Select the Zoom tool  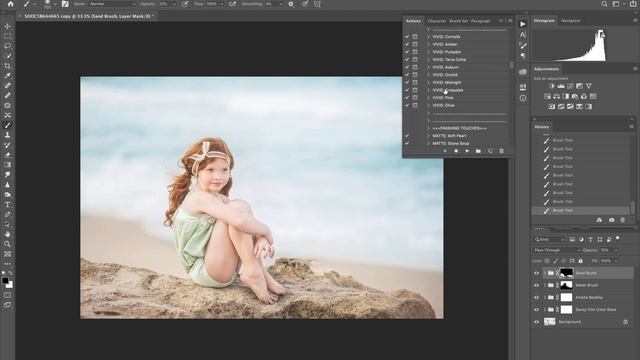pyautogui.click(x=7, y=244)
